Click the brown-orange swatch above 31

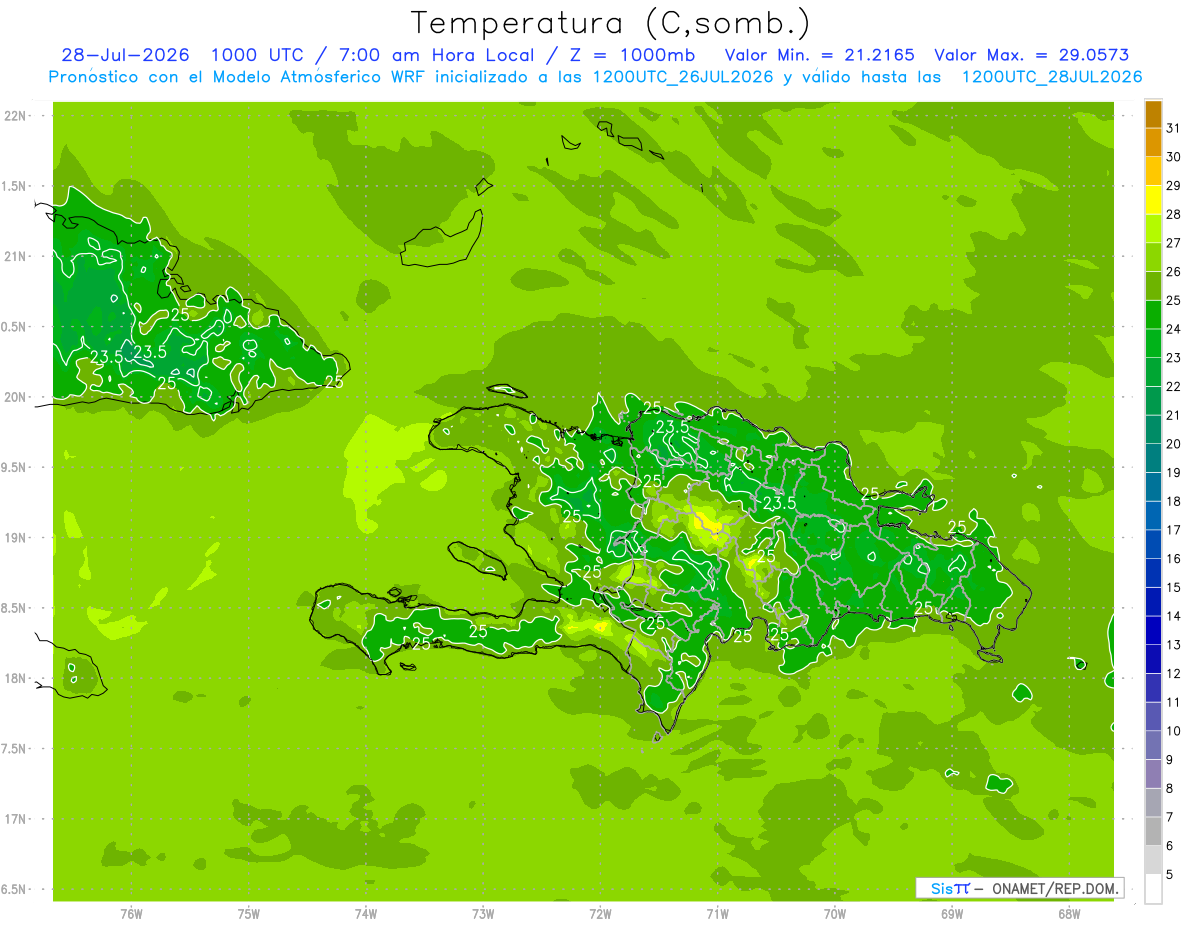pyautogui.click(x=1153, y=114)
